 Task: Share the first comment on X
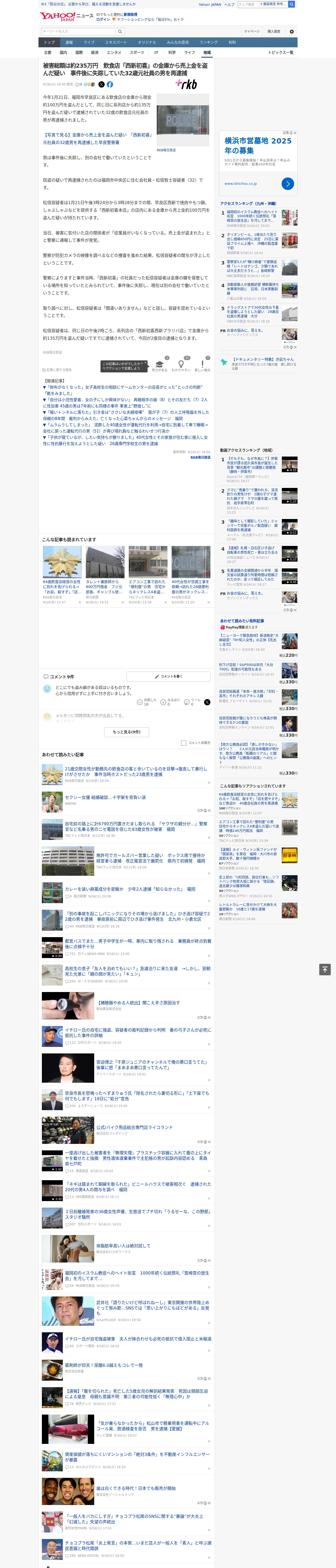click(207, 702)
